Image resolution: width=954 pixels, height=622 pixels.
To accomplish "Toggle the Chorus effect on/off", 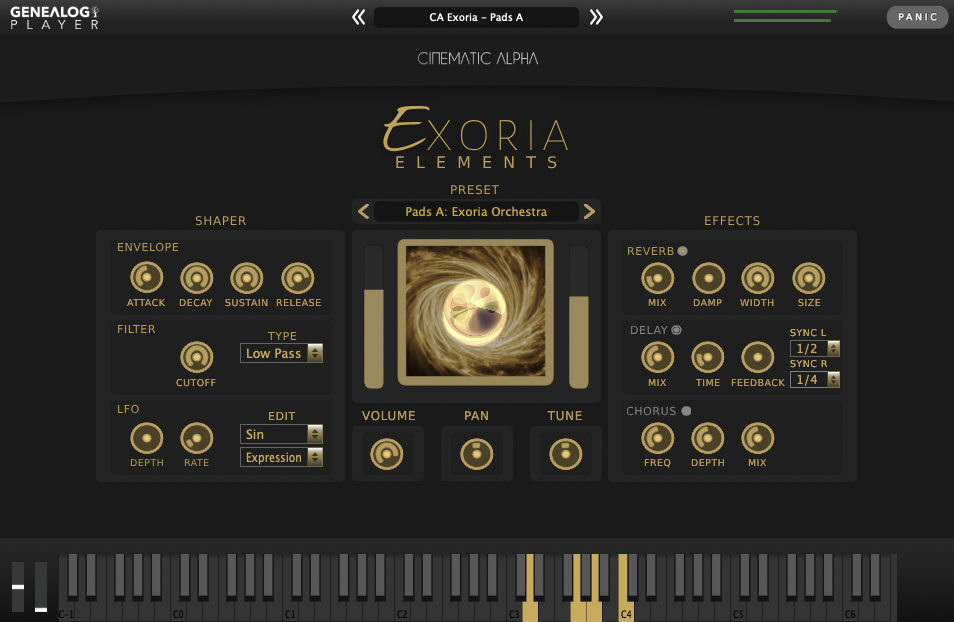I will 686,411.
